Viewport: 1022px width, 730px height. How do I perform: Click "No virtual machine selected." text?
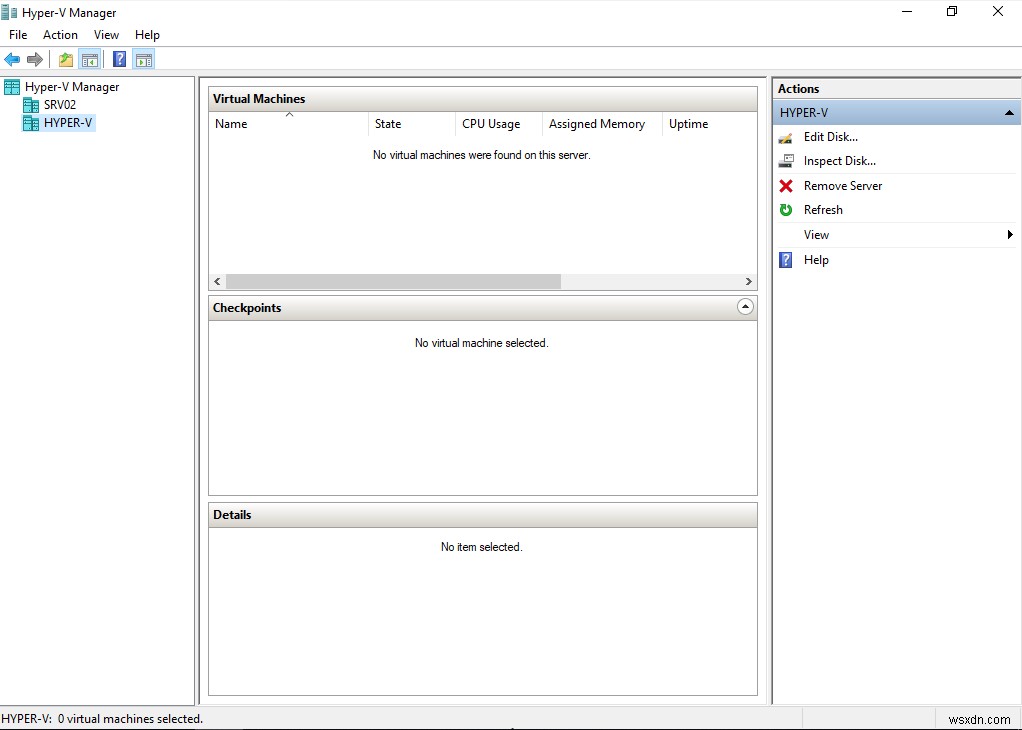(482, 343)
